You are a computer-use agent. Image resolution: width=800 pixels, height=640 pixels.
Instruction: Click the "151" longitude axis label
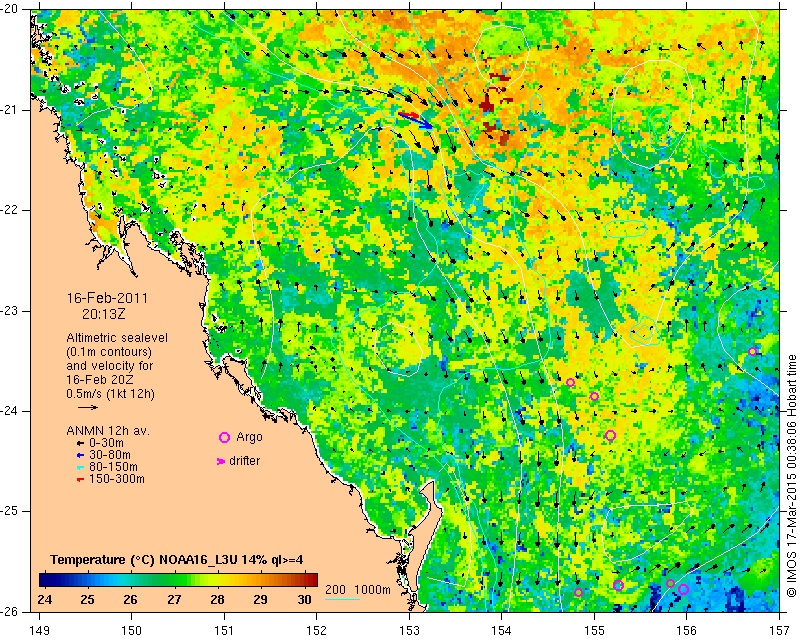coord(224,630)
